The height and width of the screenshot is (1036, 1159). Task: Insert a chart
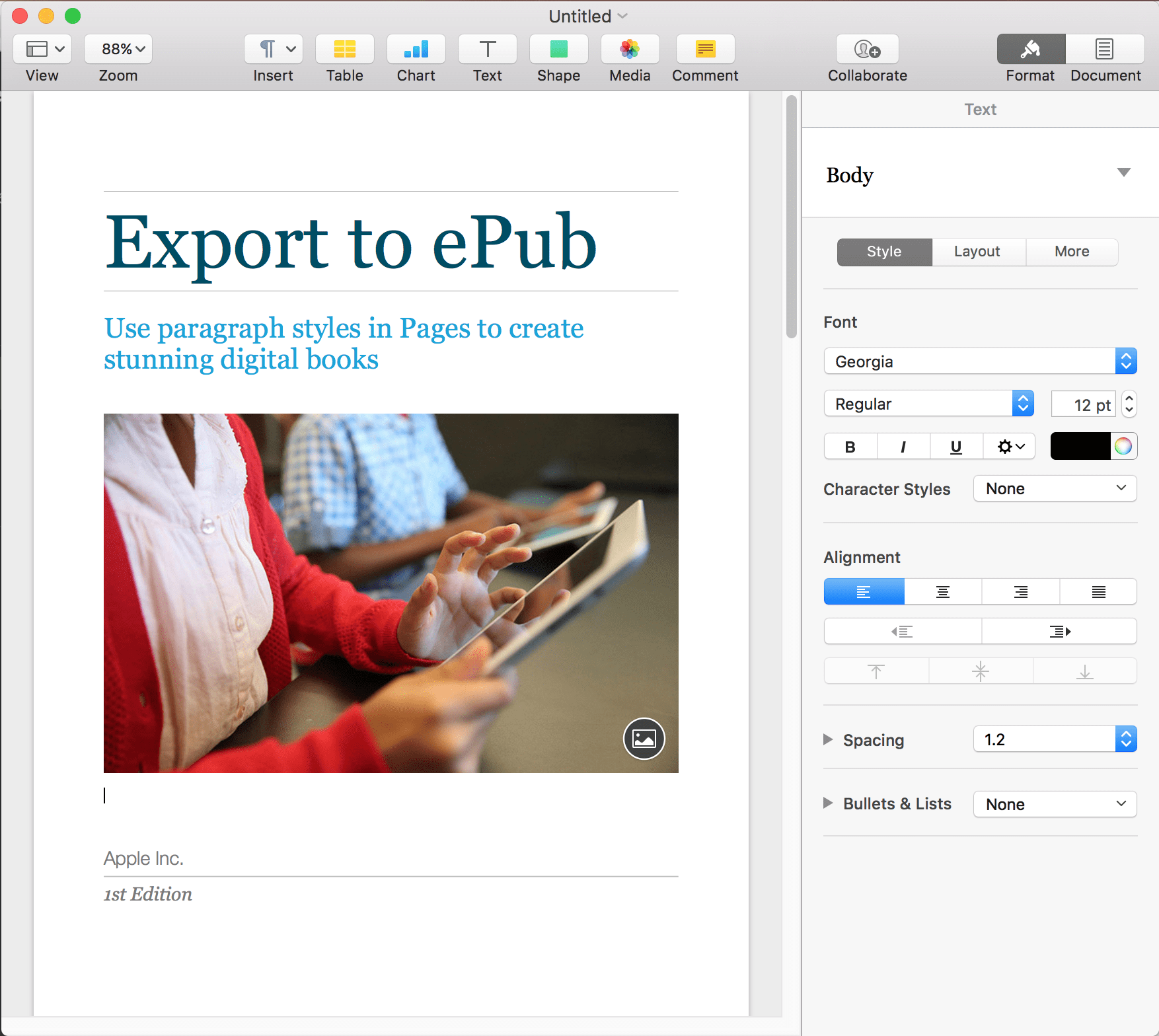point(416,49)
